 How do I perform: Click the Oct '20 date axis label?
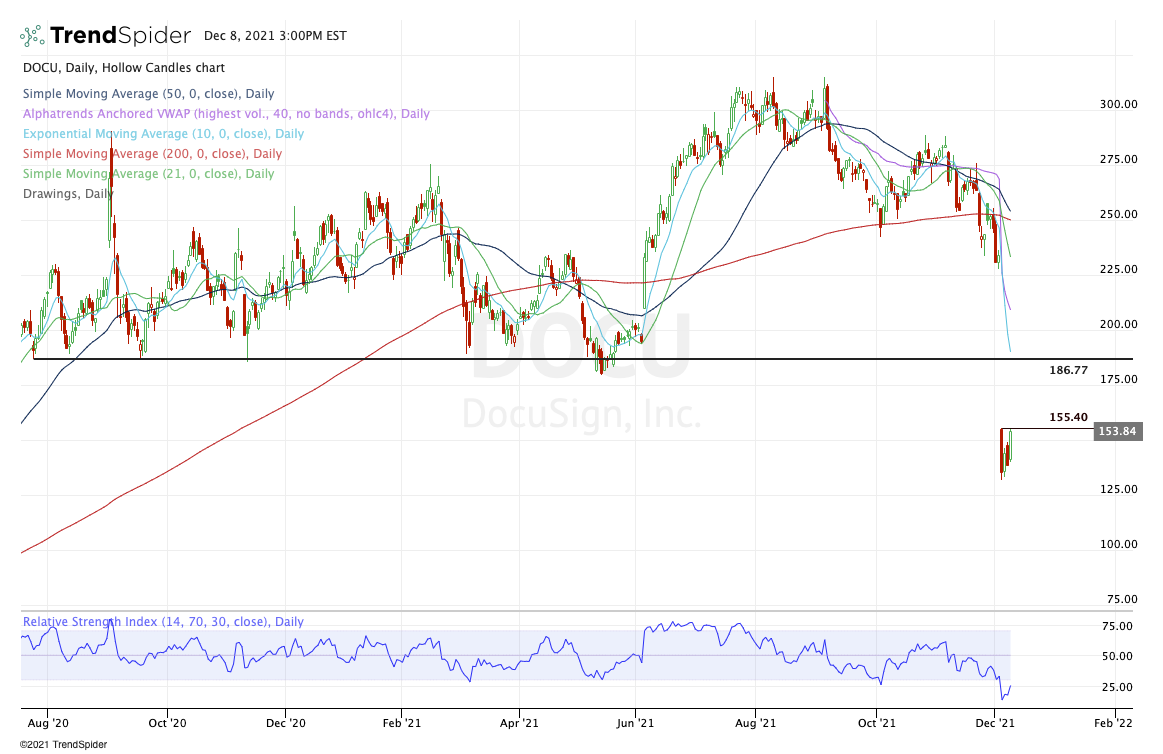pyautogui.click(x=168, y=723)
